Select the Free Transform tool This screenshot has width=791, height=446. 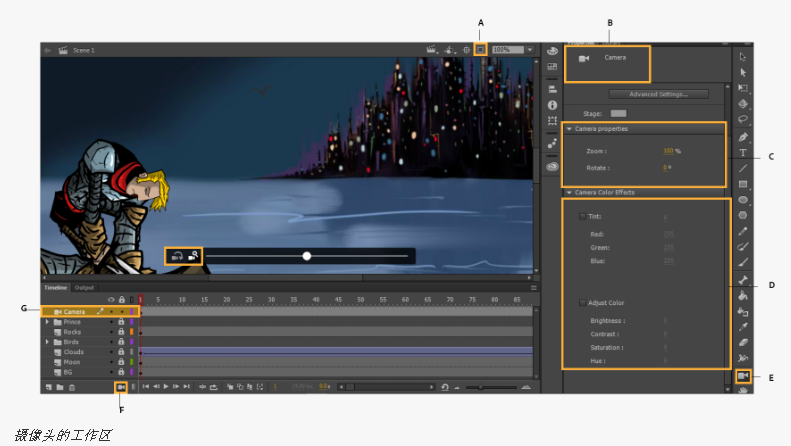click(743, 88)
